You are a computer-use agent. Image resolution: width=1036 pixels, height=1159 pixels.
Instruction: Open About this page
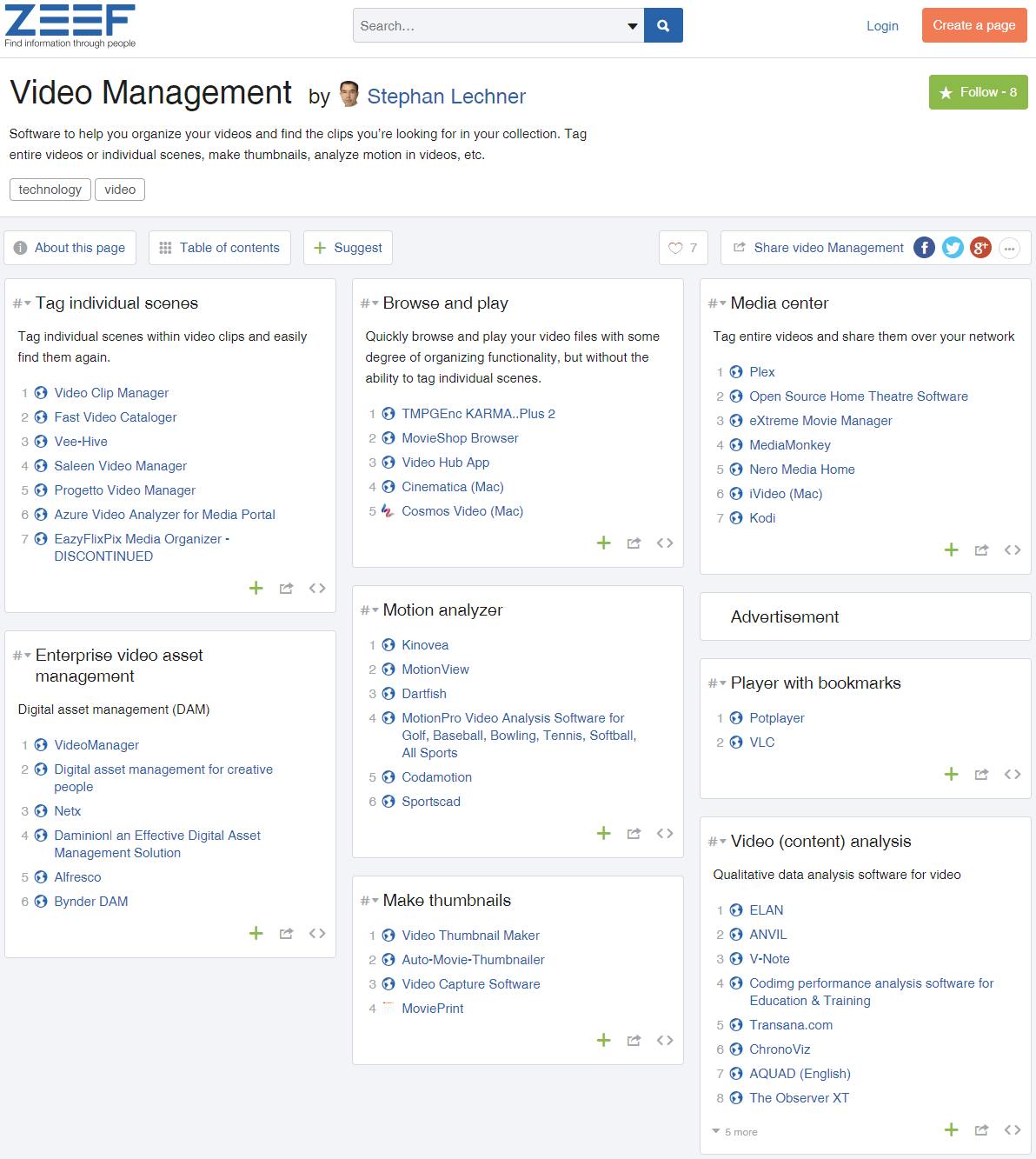(70, 248)
